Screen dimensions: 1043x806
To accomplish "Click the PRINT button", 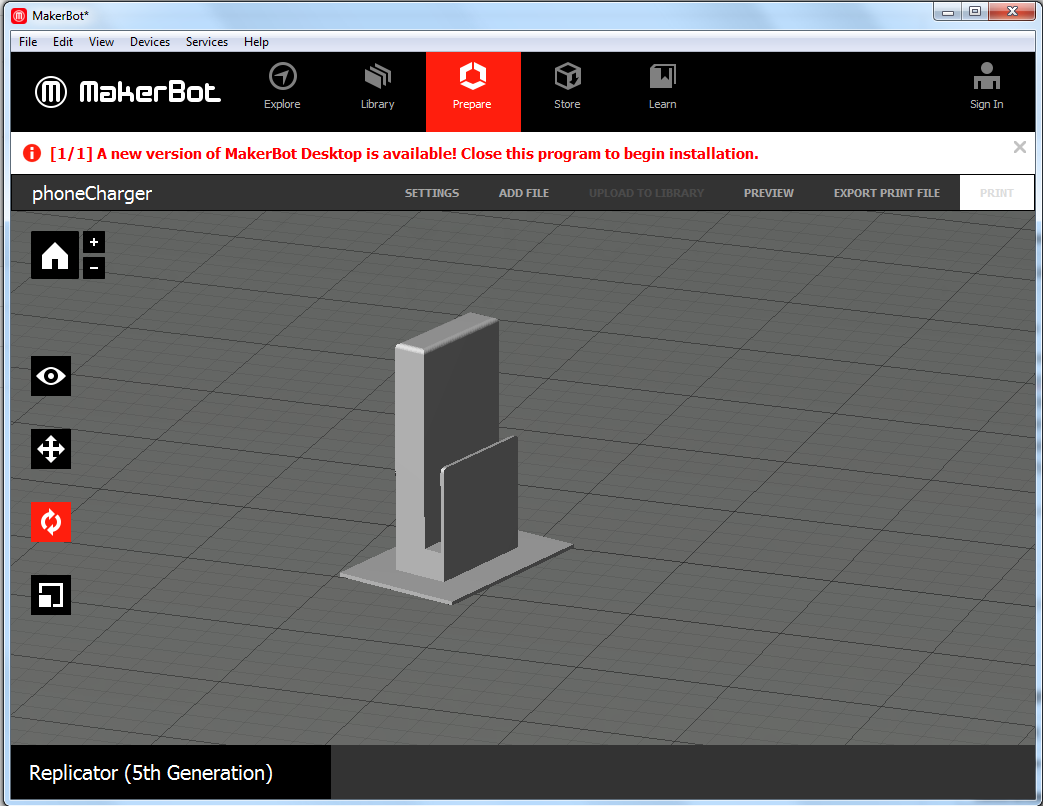I will [996, 193].
